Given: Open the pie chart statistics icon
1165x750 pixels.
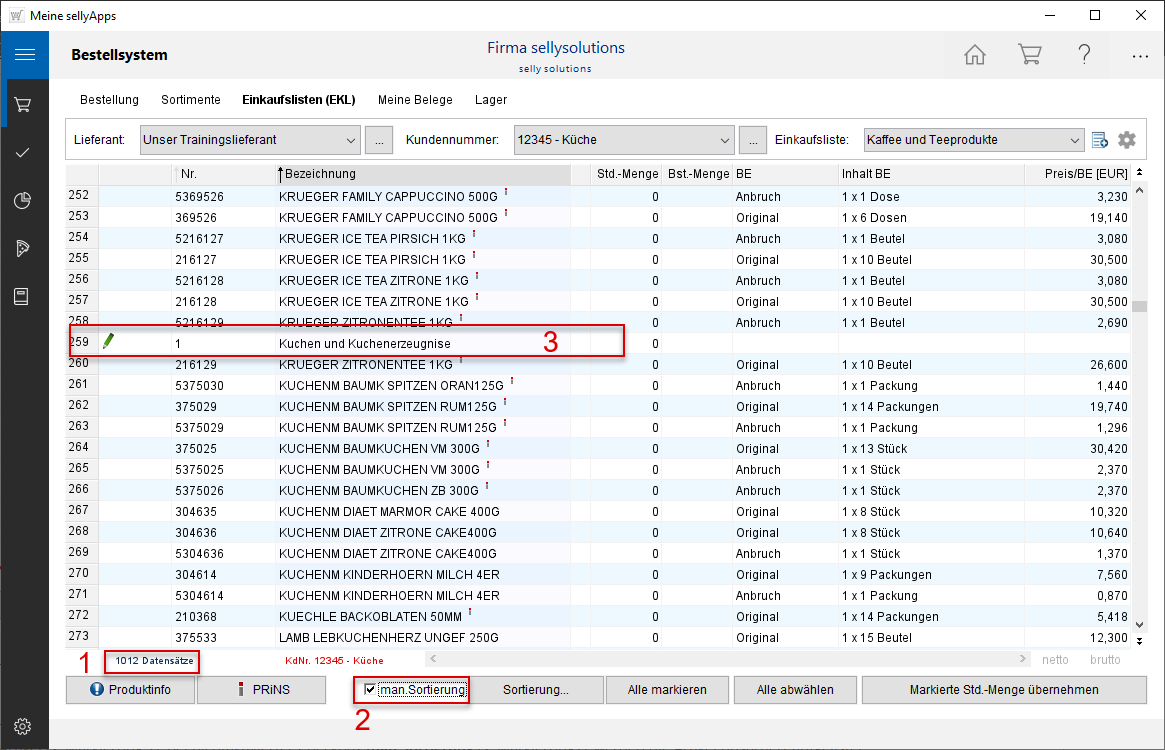Looking at the screenshot, I should 24,200.
